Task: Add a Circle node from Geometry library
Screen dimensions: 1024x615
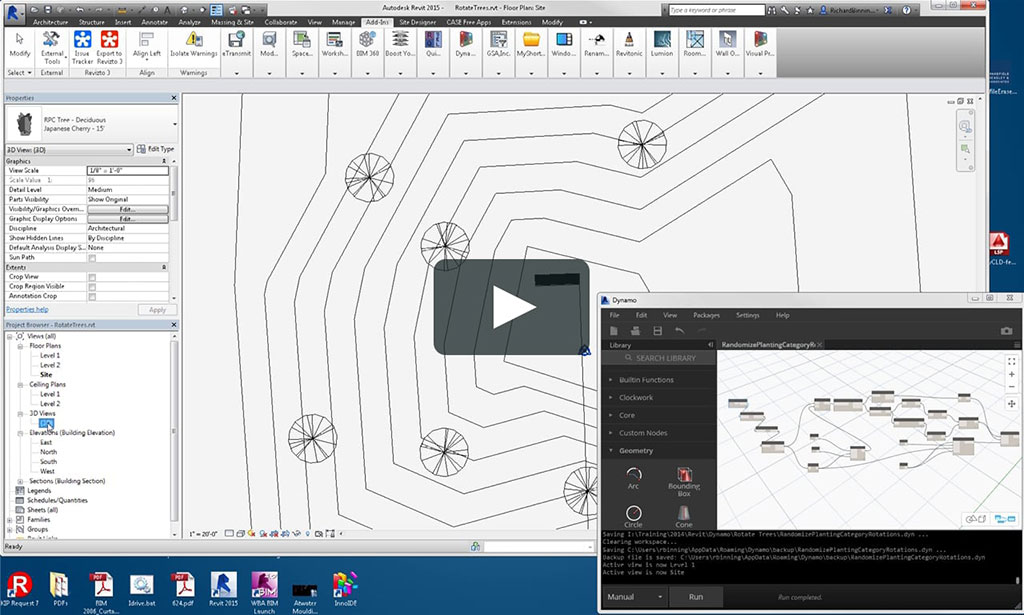Action: coord(633,516)
